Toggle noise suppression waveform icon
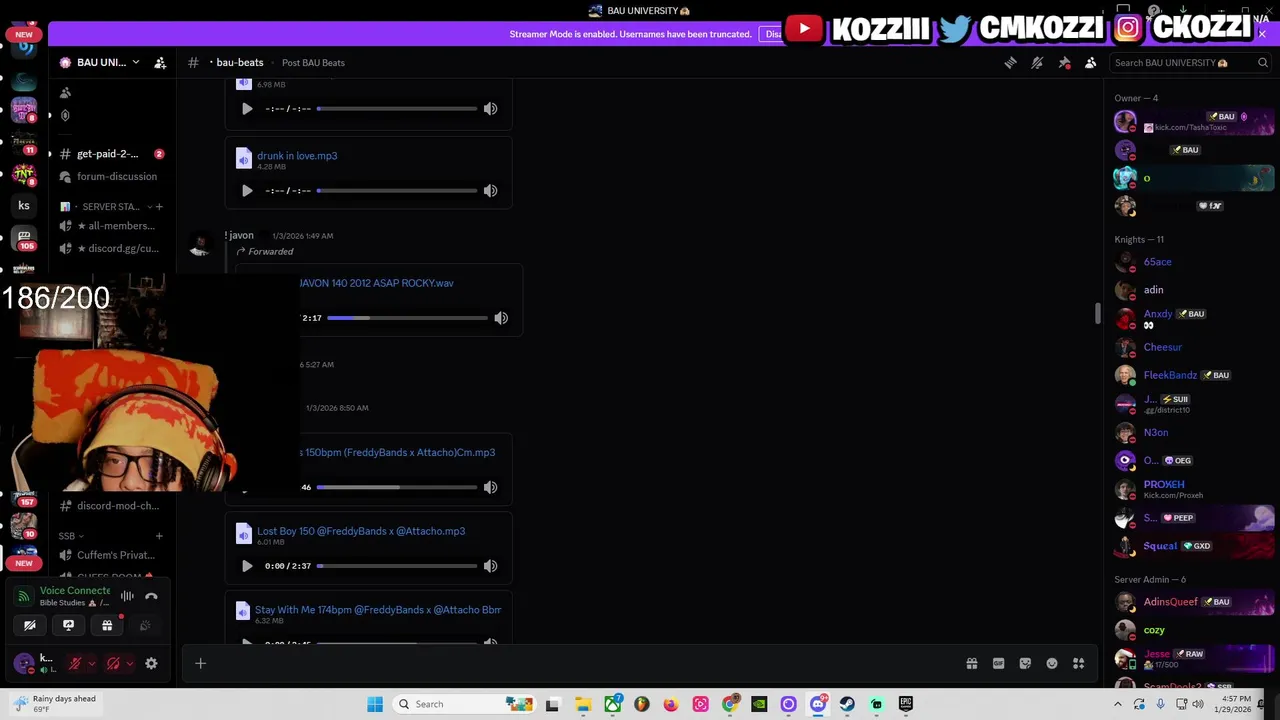 pos(127,596)
